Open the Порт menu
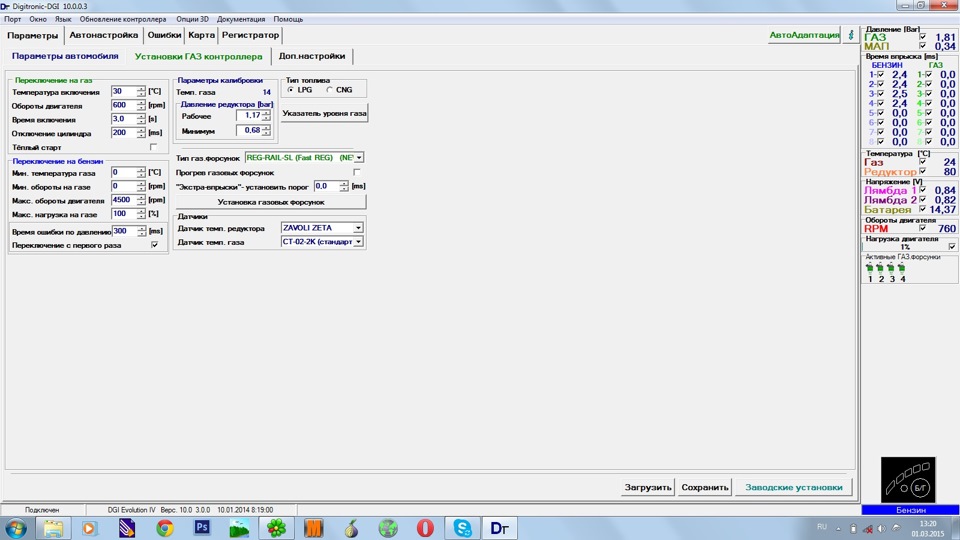960x540 pixels. (12, 19)
